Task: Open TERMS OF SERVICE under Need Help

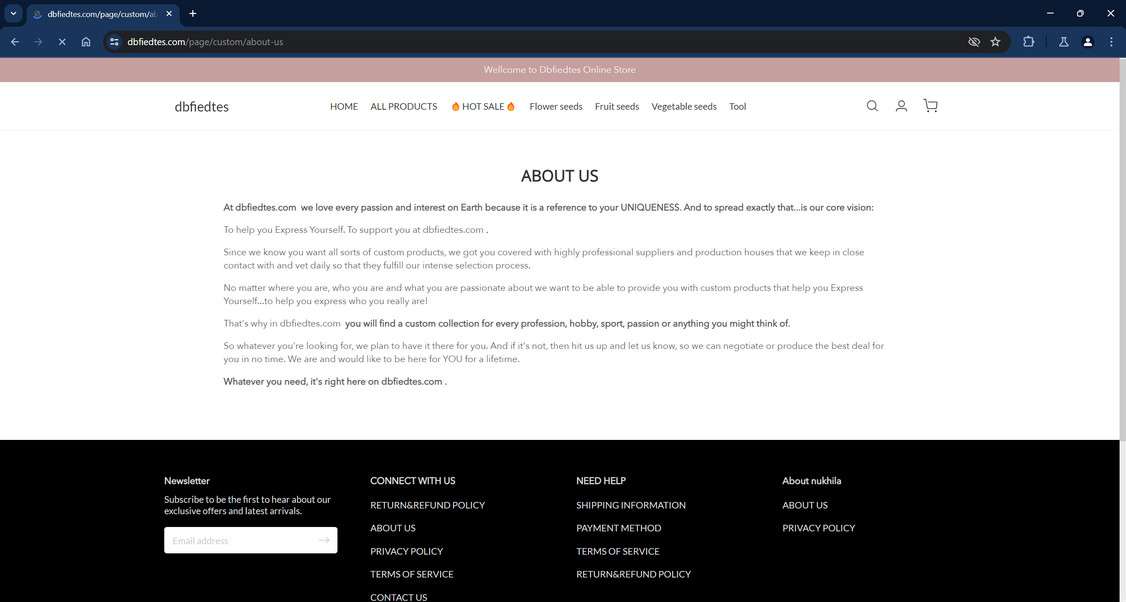Action: [618, 551]
